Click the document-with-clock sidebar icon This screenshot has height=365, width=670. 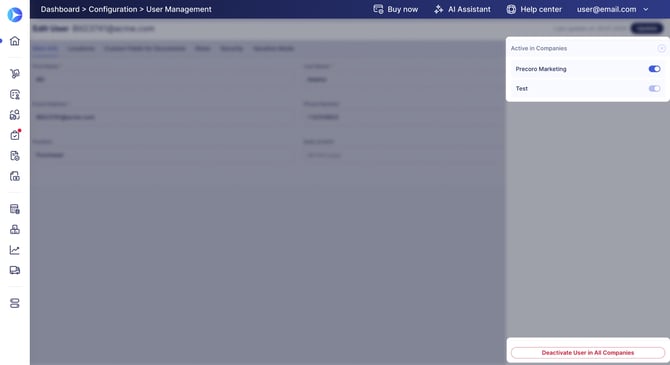click(15, 156)
